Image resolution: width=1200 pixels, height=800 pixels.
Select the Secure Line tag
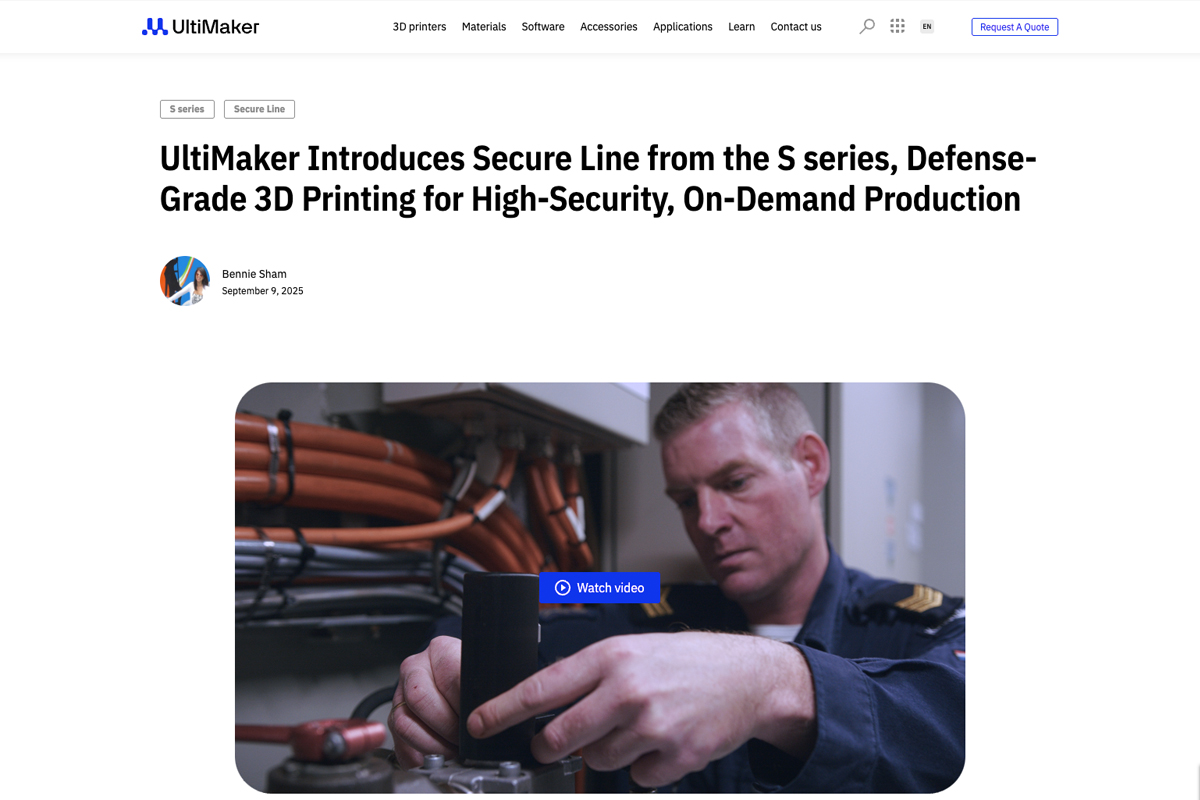coord(259,109)
